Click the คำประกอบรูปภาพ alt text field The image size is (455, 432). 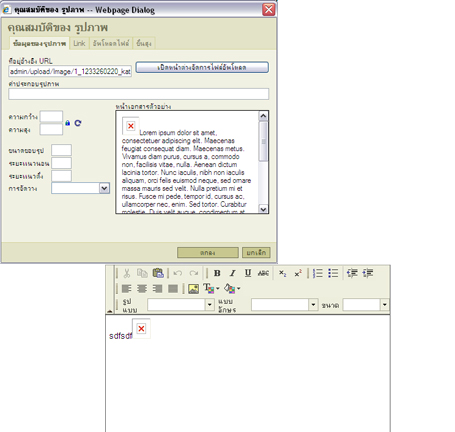(x=139, y=94)
